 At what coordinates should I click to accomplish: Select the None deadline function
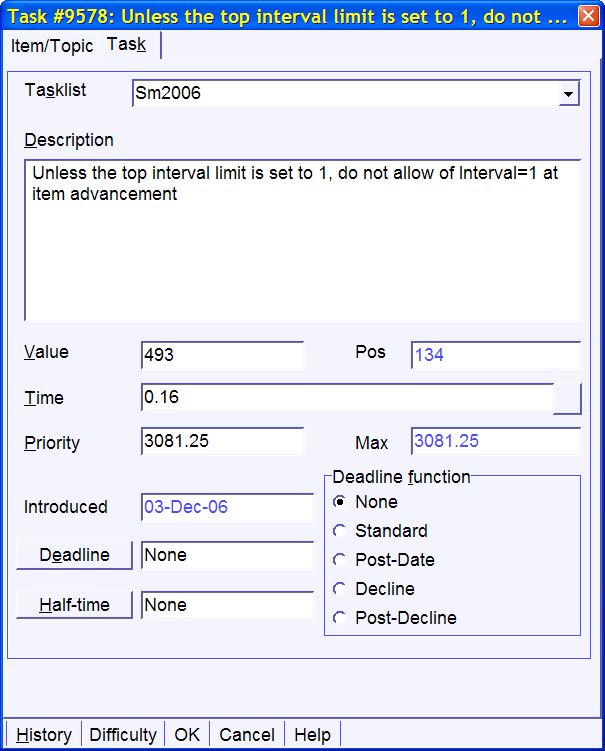point(341,502)
